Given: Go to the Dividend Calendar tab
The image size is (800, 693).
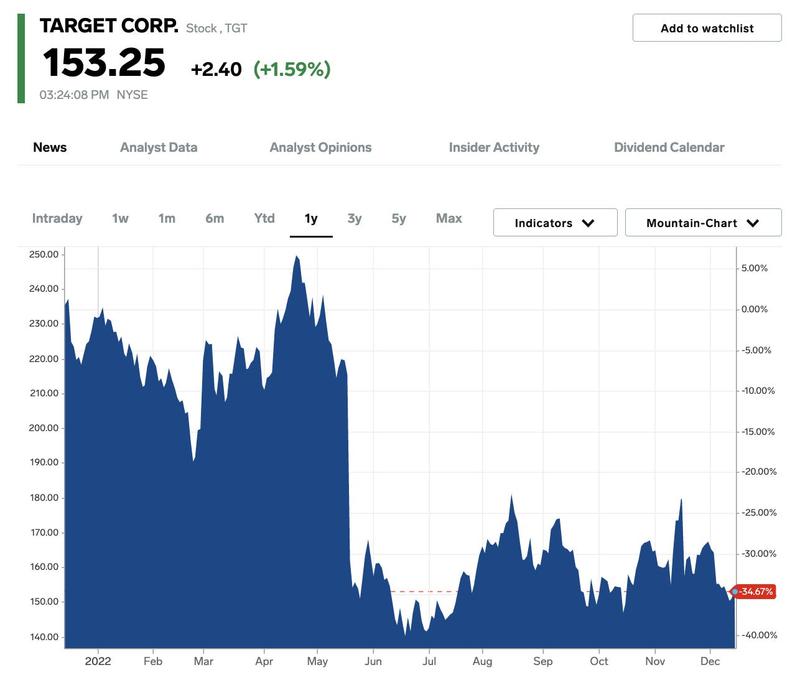Looking at the screenshot, I should coord(669,147).
